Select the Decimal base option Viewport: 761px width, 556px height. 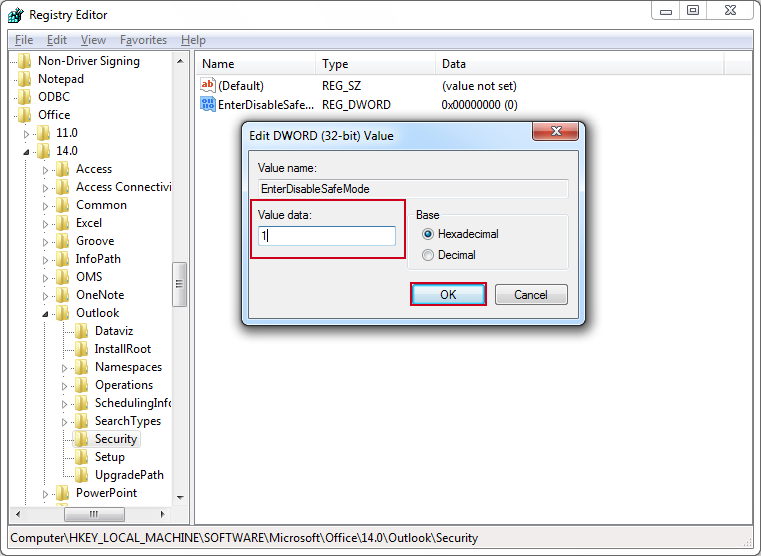coord(428,255)
